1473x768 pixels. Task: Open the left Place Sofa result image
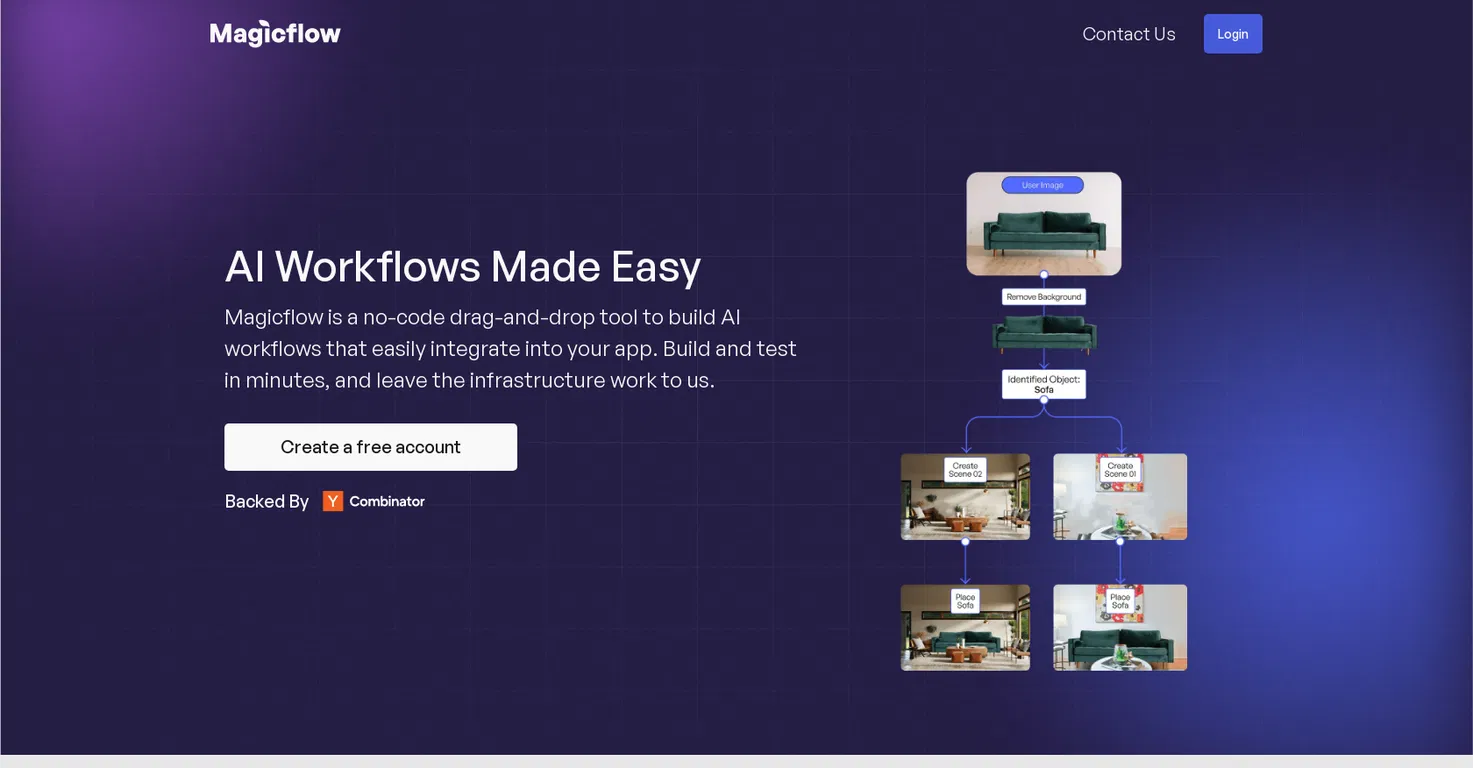tap(965, 627)
